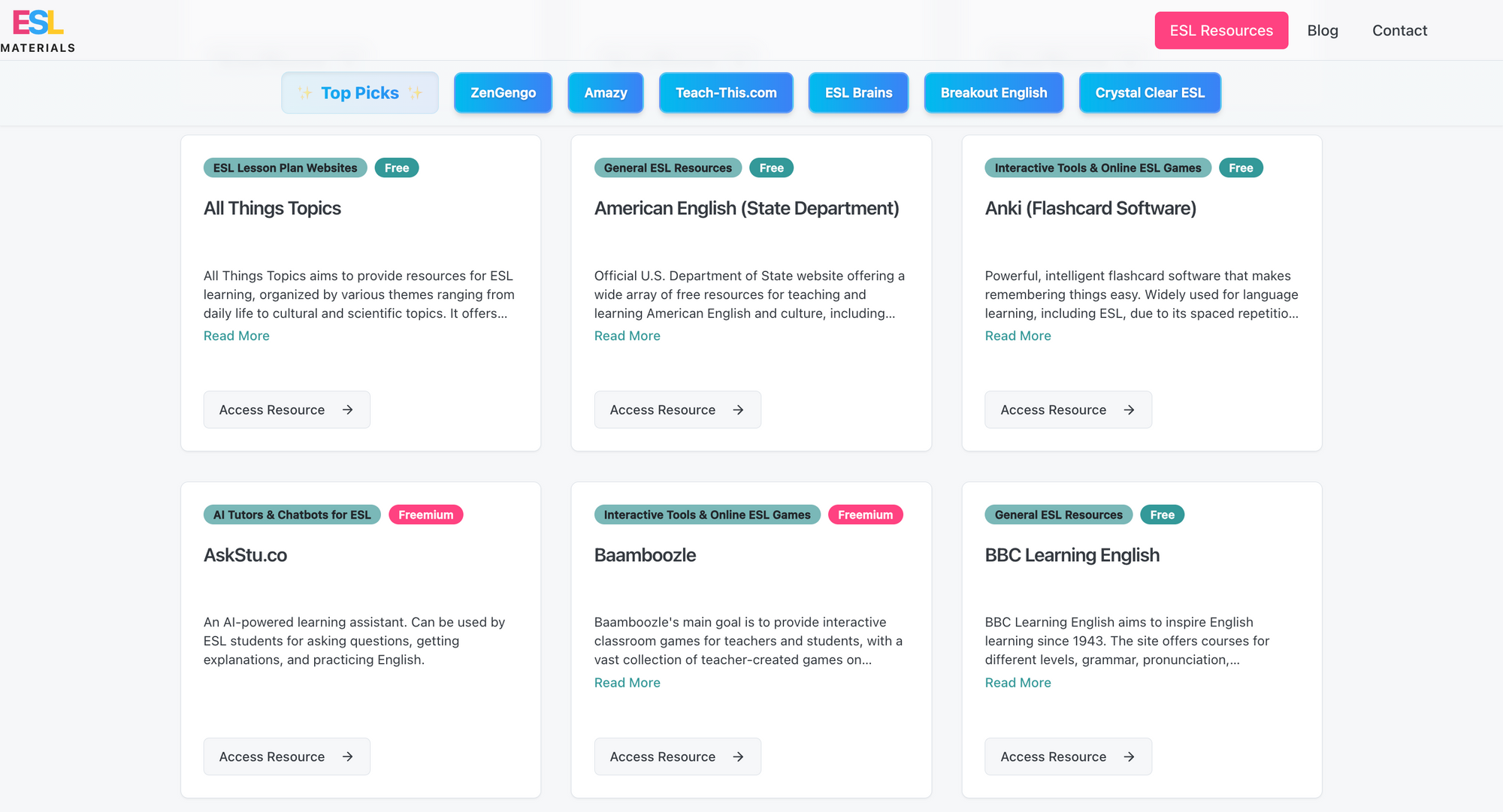The width and height of the screenshot is (1503, 812).
Task: Open American English (State Department) title
Action: coord(746,208)
